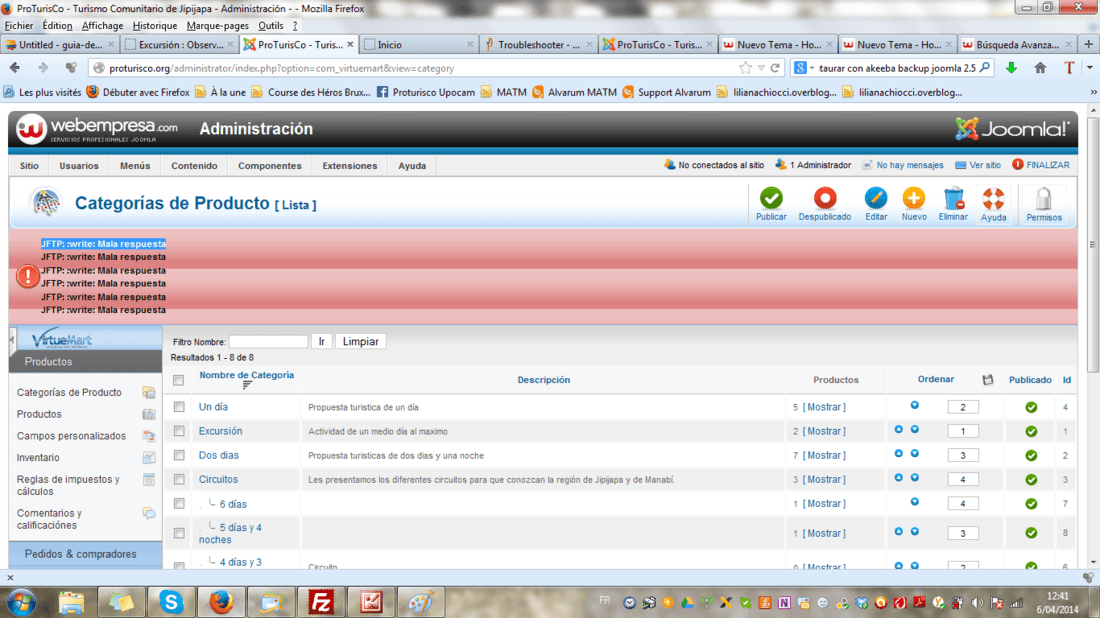
Task: Click the order field for Un día
Action: click(962, 407)
